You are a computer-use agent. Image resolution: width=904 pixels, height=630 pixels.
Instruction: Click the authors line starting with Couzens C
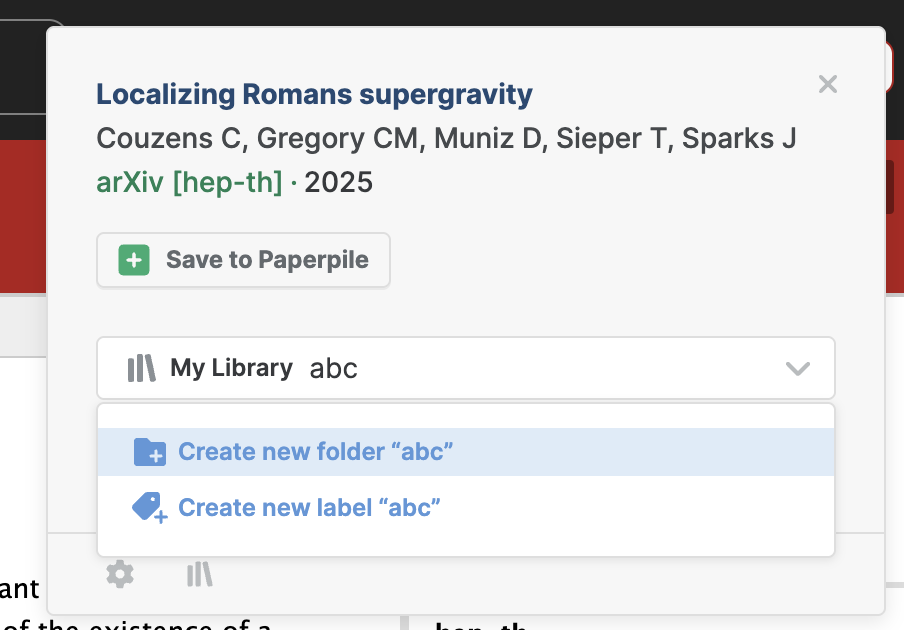[x=446, y=139]
